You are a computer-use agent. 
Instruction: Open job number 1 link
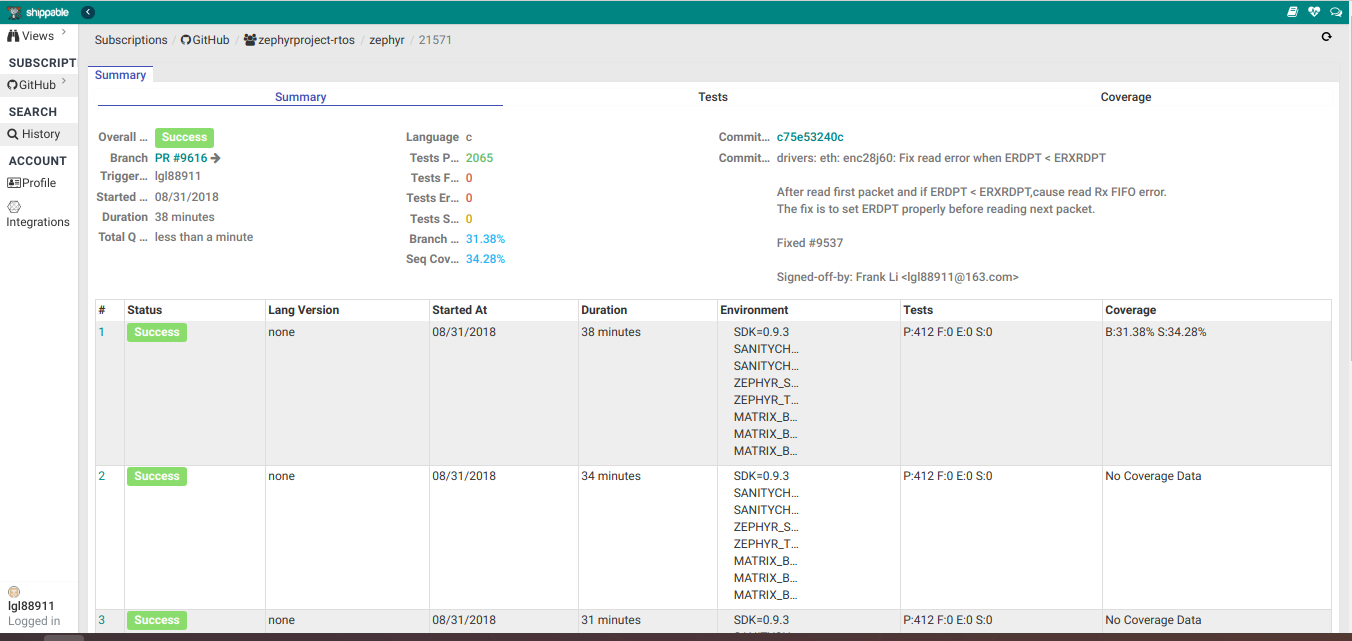point(101,332)
